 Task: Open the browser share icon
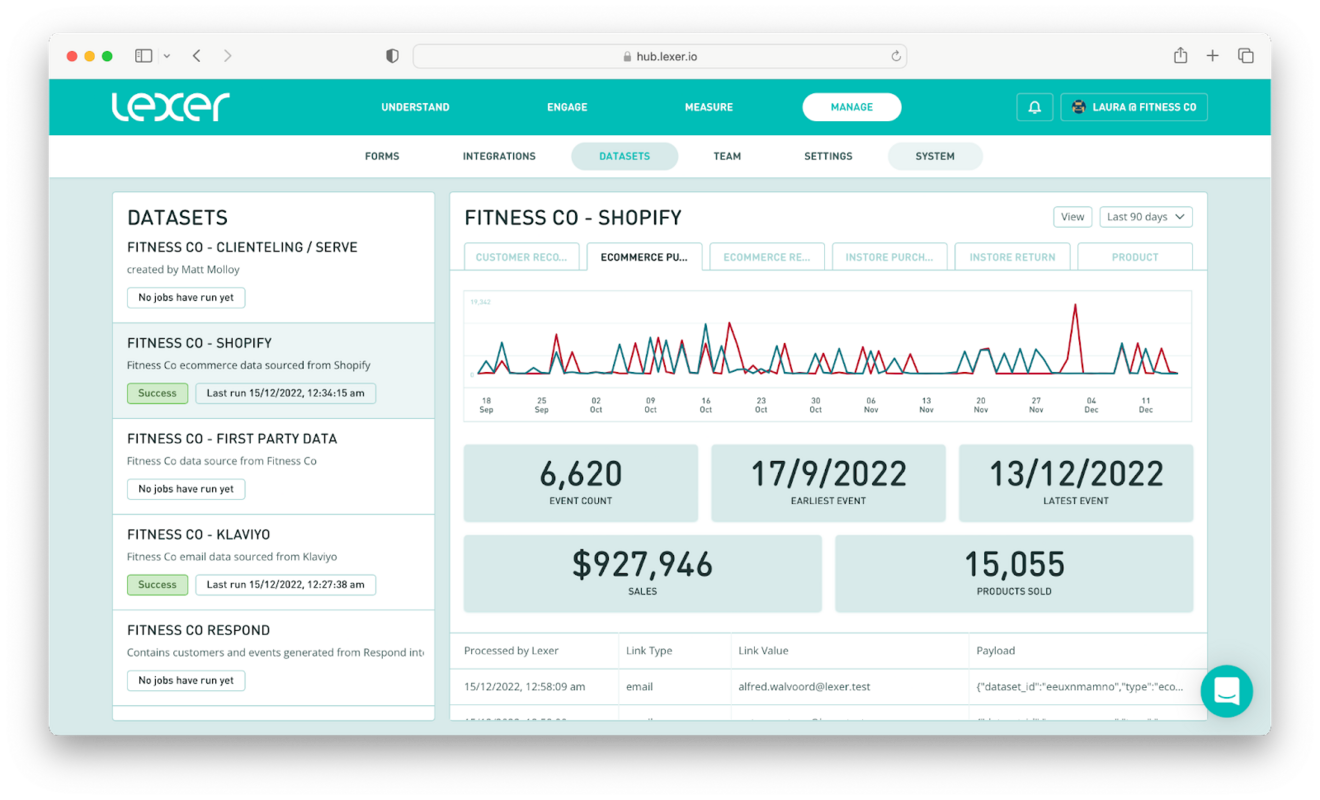[x=1180, y=55]
